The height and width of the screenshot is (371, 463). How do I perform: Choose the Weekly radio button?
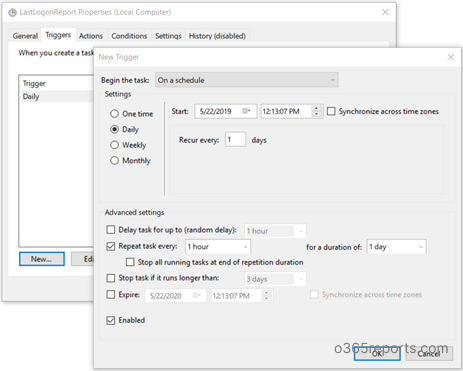(114, 145)
